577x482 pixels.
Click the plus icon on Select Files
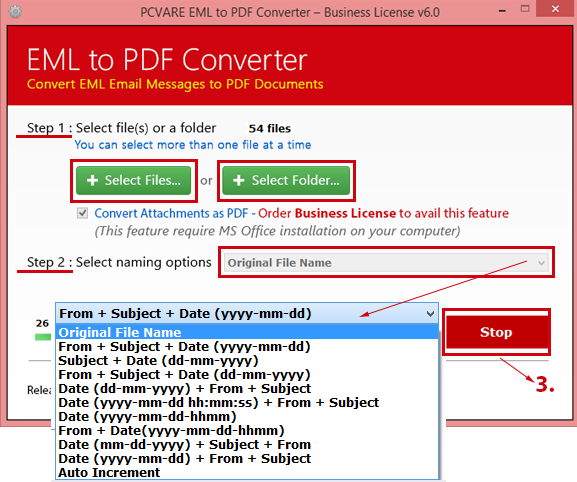coord(92,180)
